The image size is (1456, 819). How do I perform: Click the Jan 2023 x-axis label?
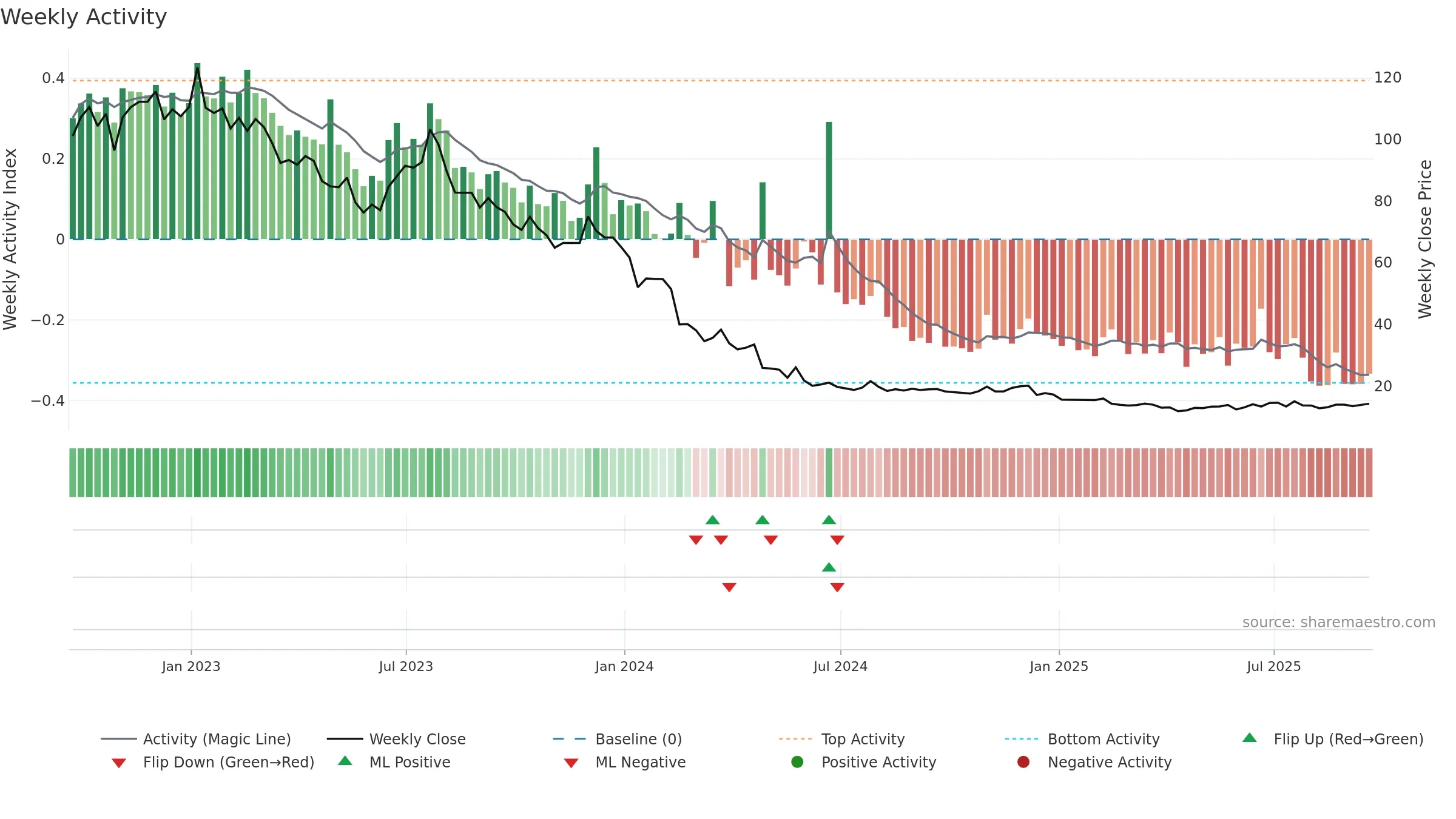[x=191, y=666]
